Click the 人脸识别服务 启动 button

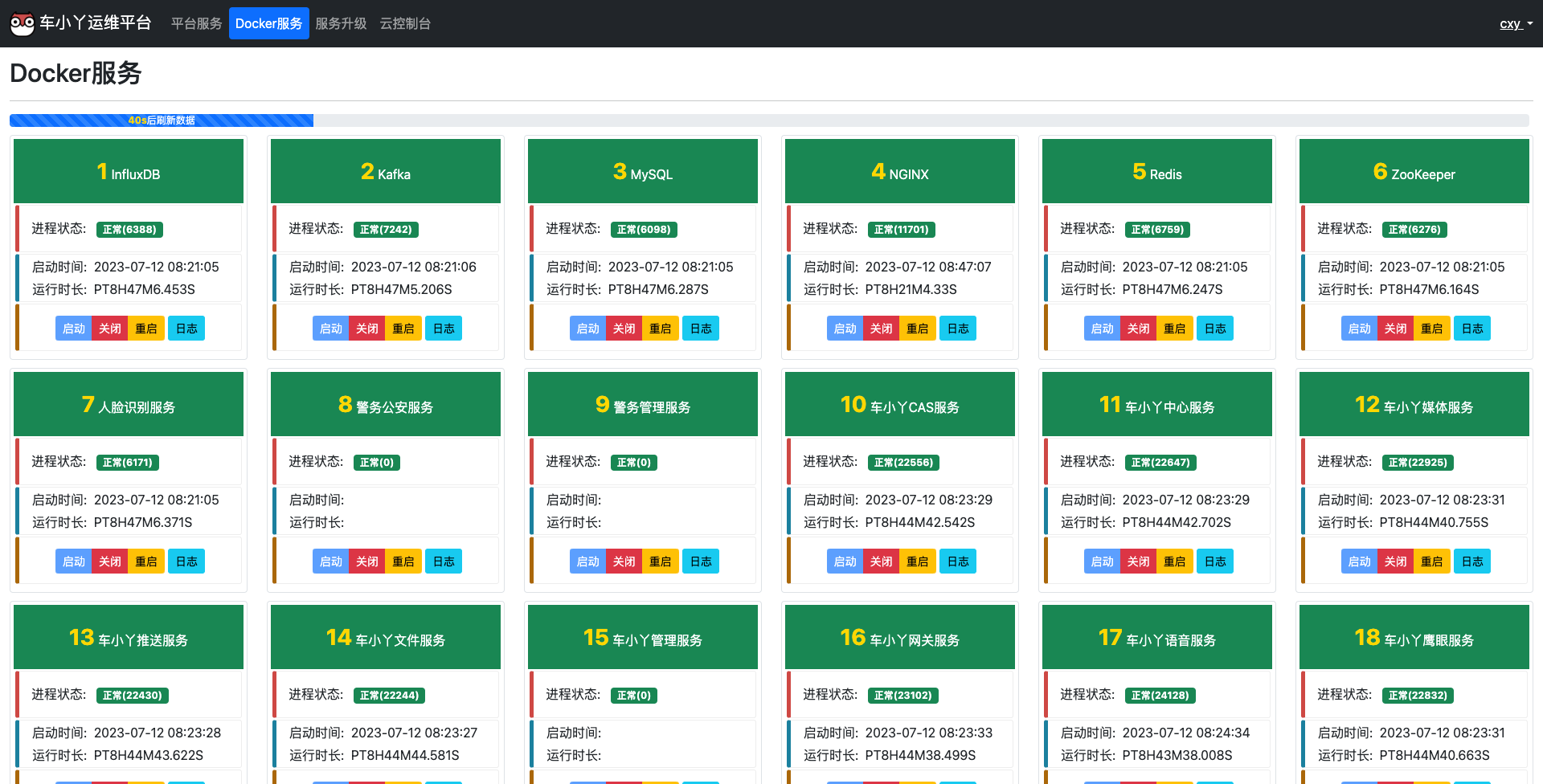[x=73, y=561]
